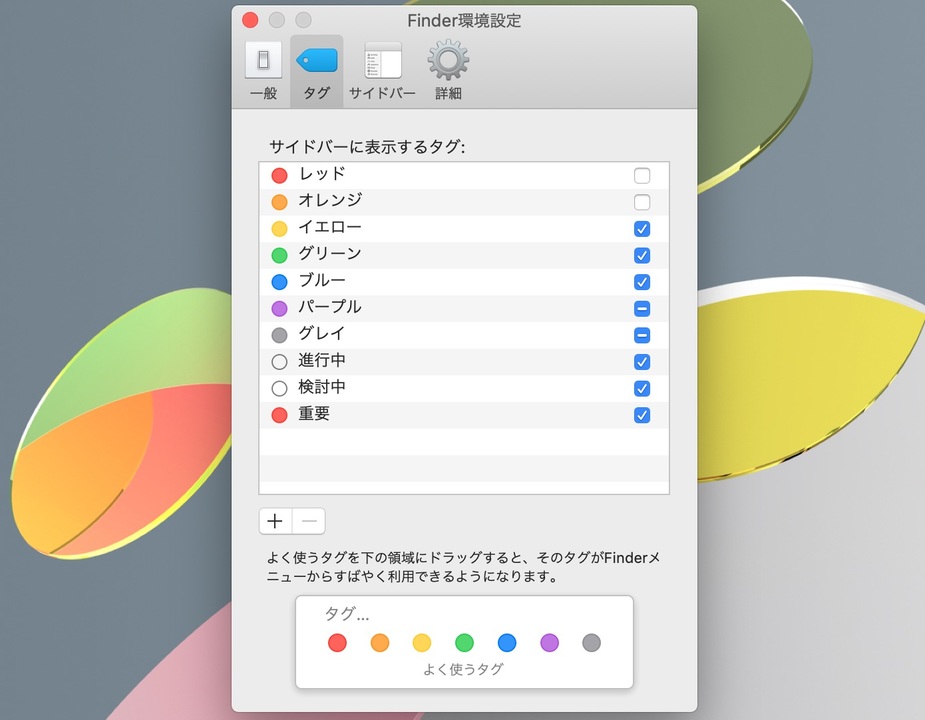Pick the red favorite tag swatch

click(337, 643)
